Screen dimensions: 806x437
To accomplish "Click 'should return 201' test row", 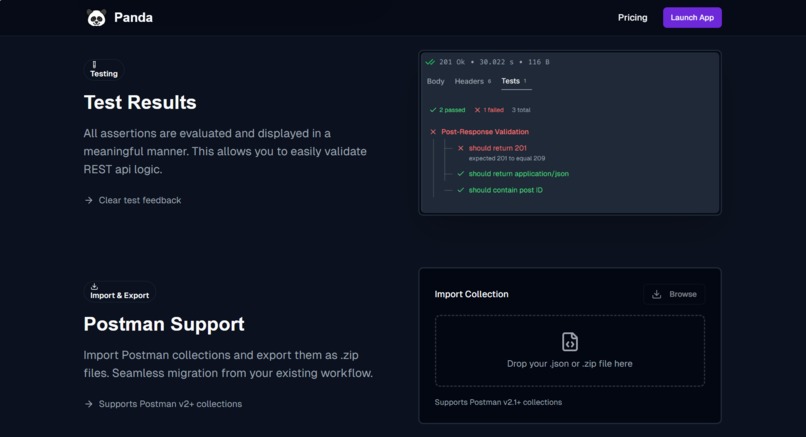I will coord(498,148).
